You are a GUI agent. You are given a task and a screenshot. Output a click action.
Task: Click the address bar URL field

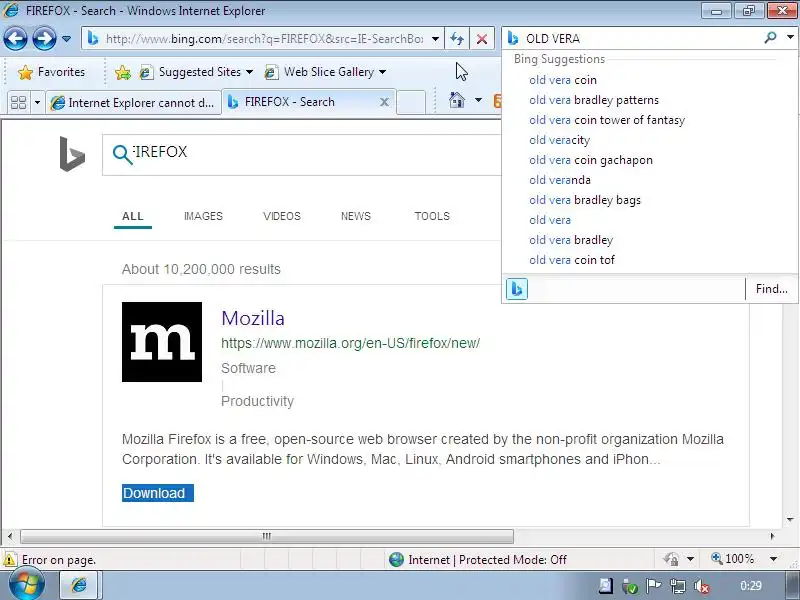click(x=263, y=39)
